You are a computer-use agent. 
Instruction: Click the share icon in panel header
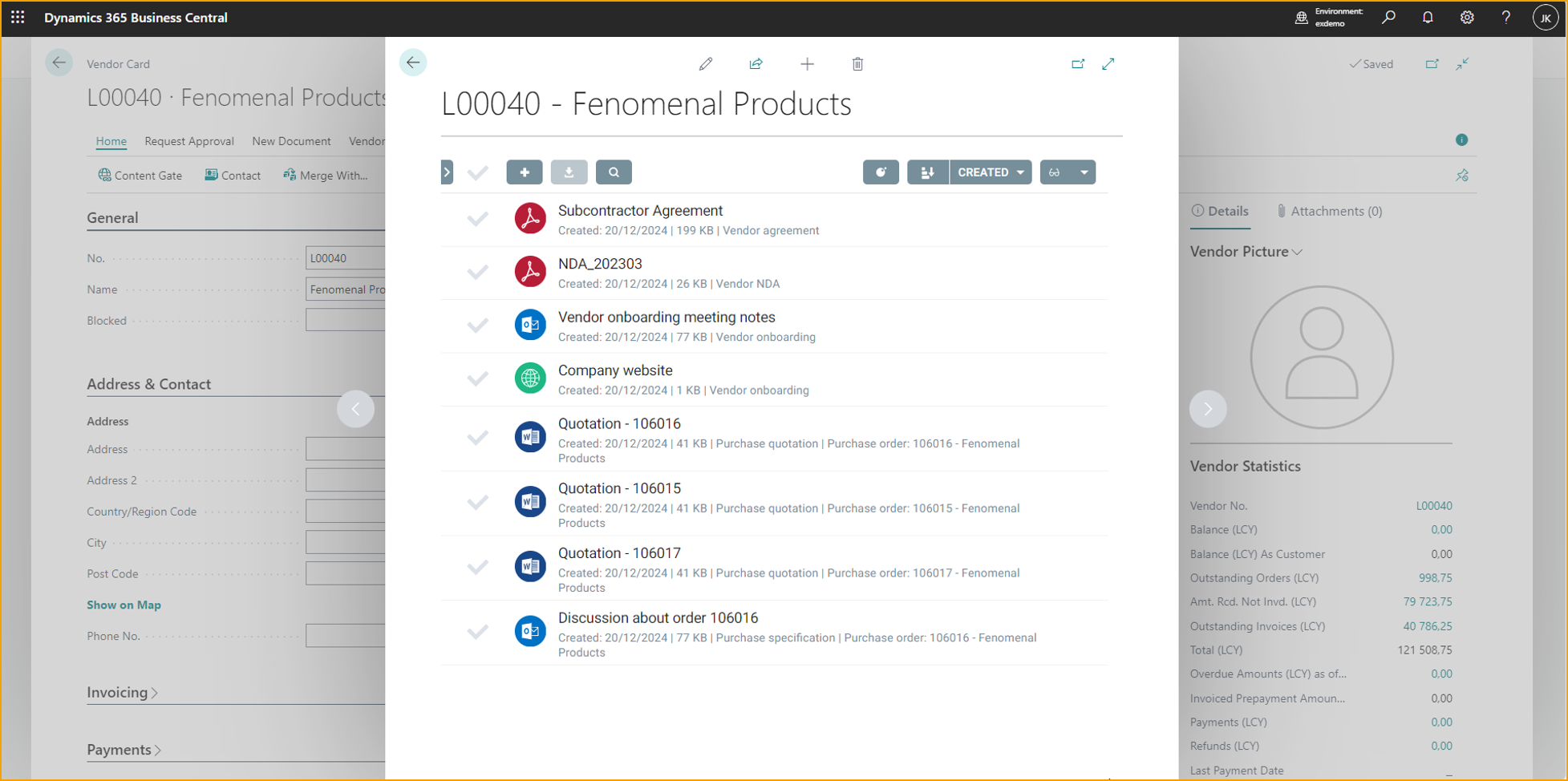tap(756, 64)
